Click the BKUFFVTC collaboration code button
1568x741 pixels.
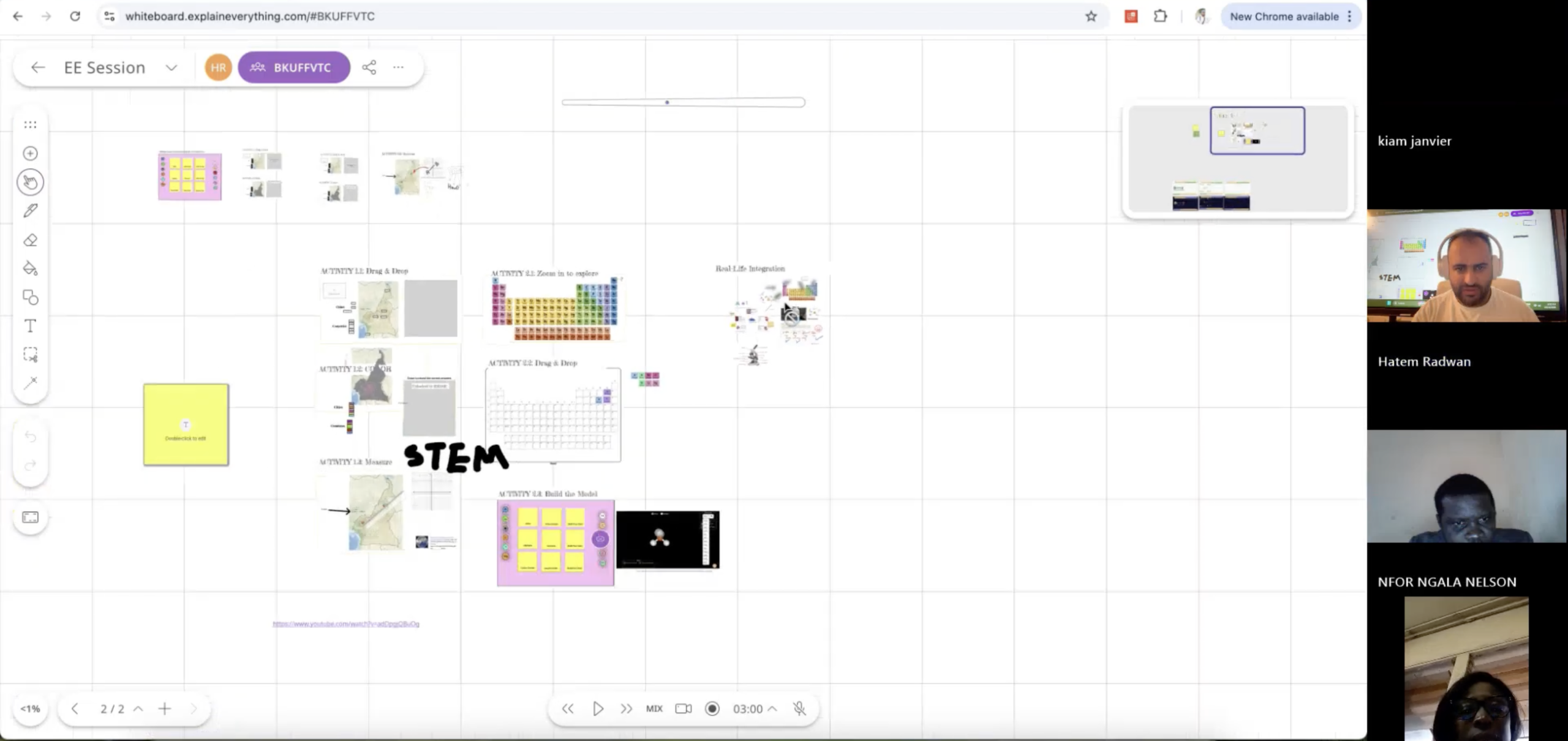coord(294,67)
